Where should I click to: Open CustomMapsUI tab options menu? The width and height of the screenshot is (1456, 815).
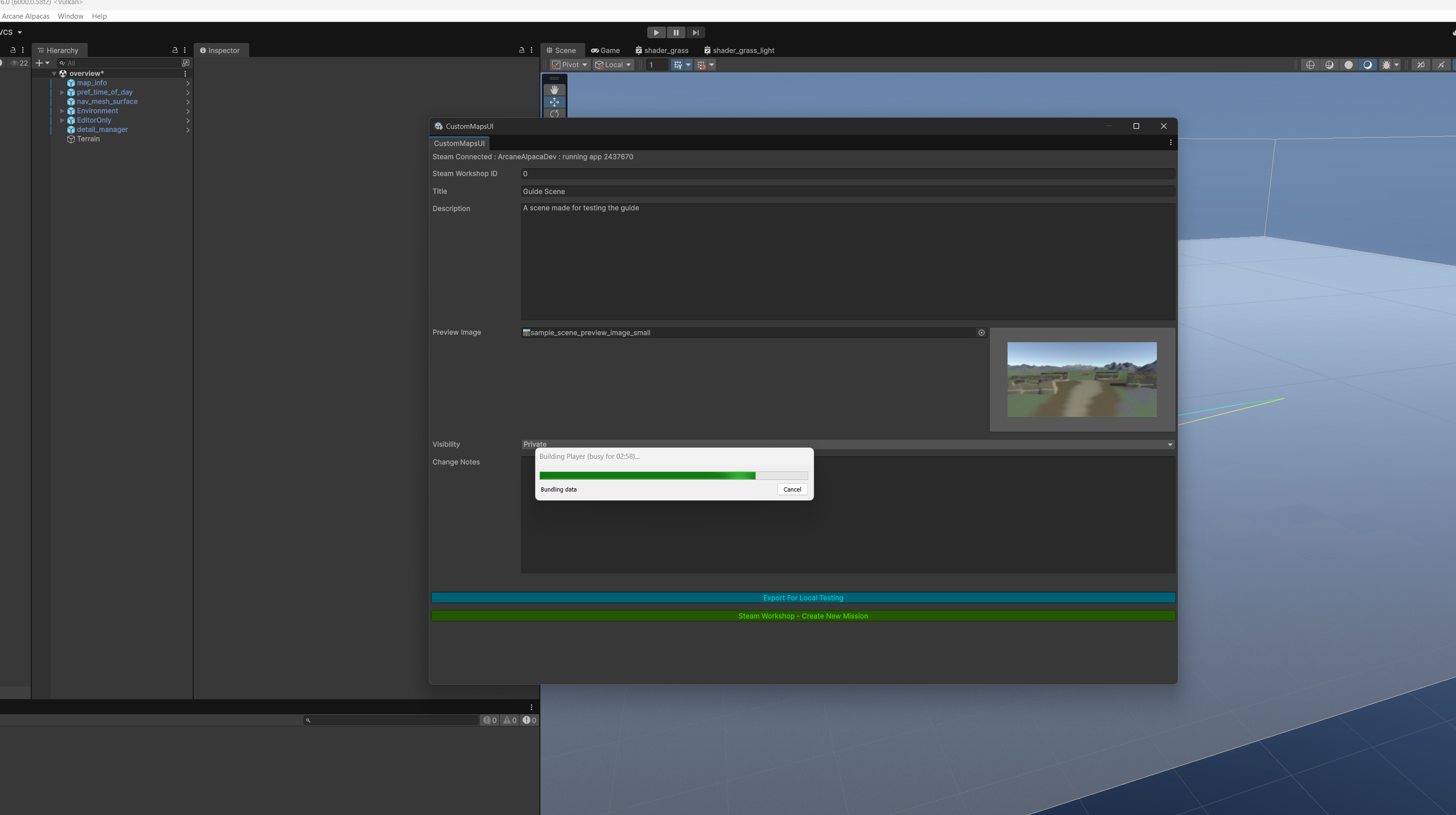pyautogui.click(x=1170, y=143)
